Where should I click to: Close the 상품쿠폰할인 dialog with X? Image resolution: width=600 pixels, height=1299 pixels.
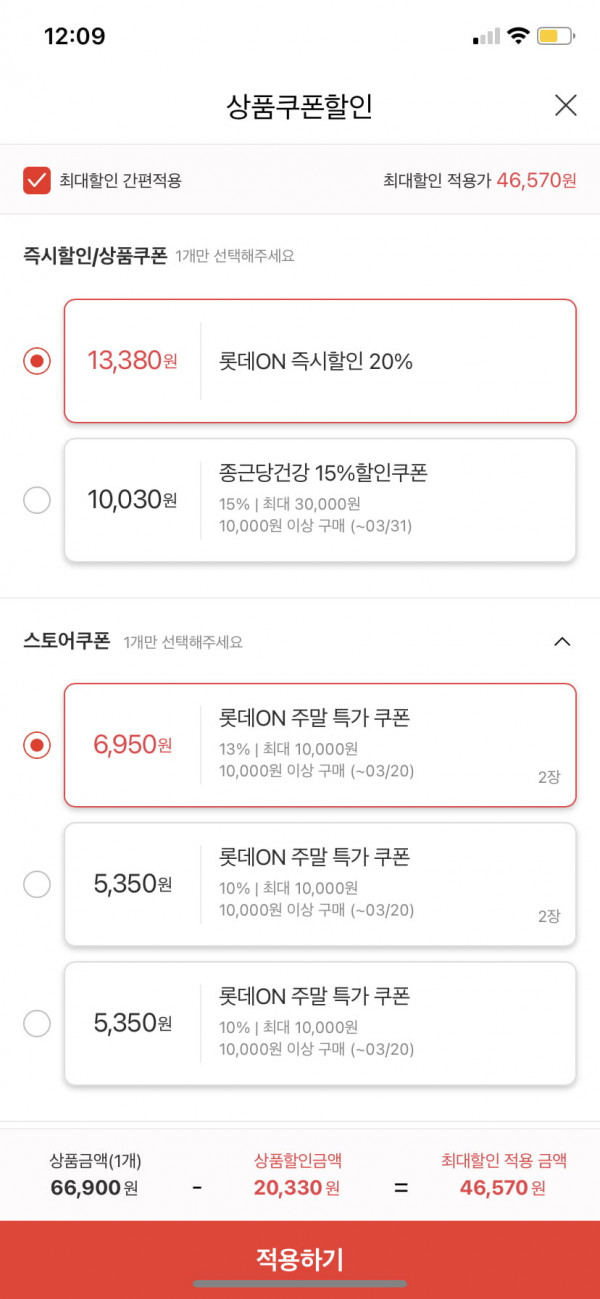click(x=566, y=105)
